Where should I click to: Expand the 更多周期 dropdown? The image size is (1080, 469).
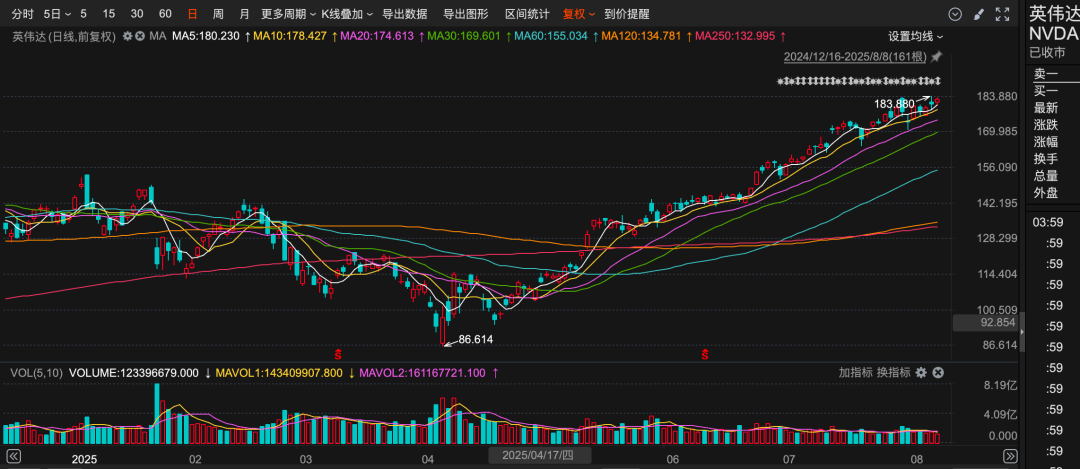tap(287, 14)
